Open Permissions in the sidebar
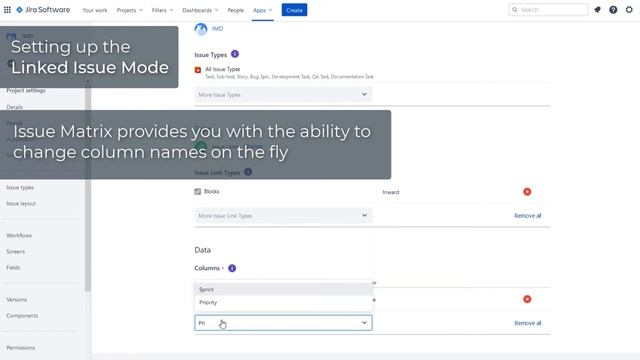 click(x=20, y=348)
